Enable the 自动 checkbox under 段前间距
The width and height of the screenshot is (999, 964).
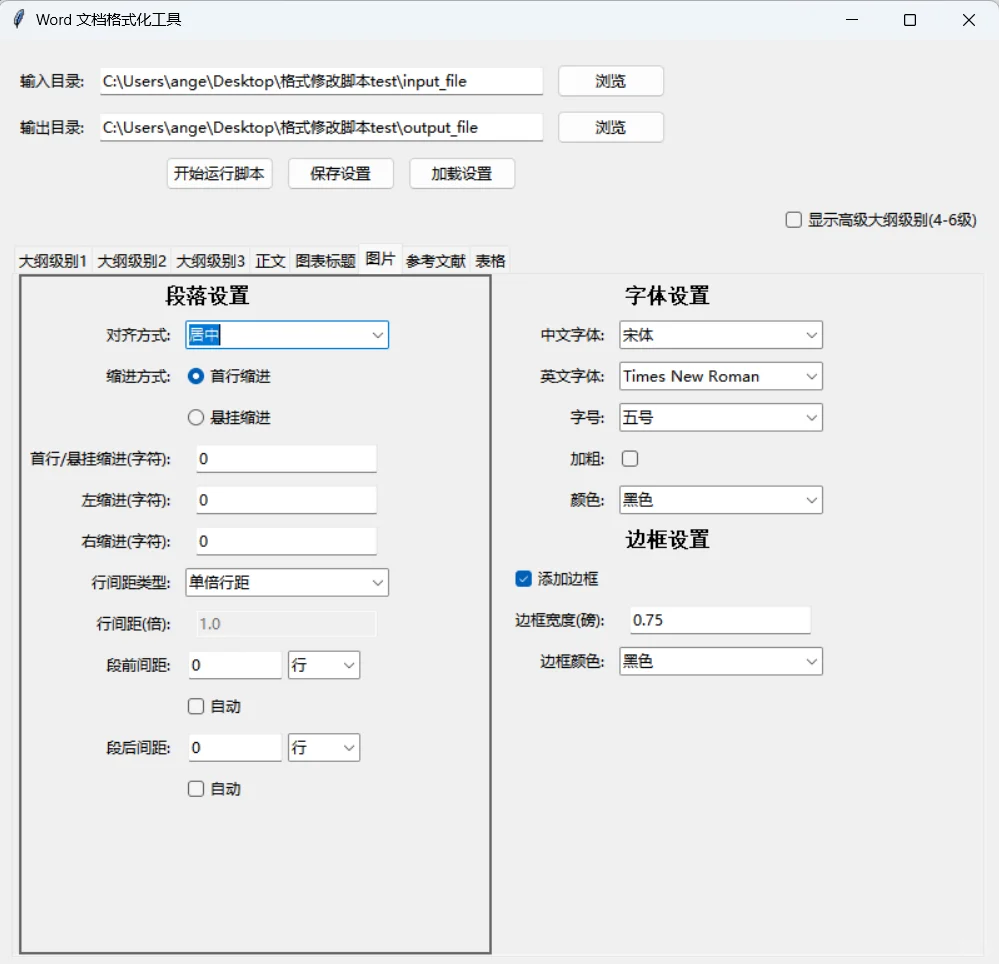coord(196,706)
